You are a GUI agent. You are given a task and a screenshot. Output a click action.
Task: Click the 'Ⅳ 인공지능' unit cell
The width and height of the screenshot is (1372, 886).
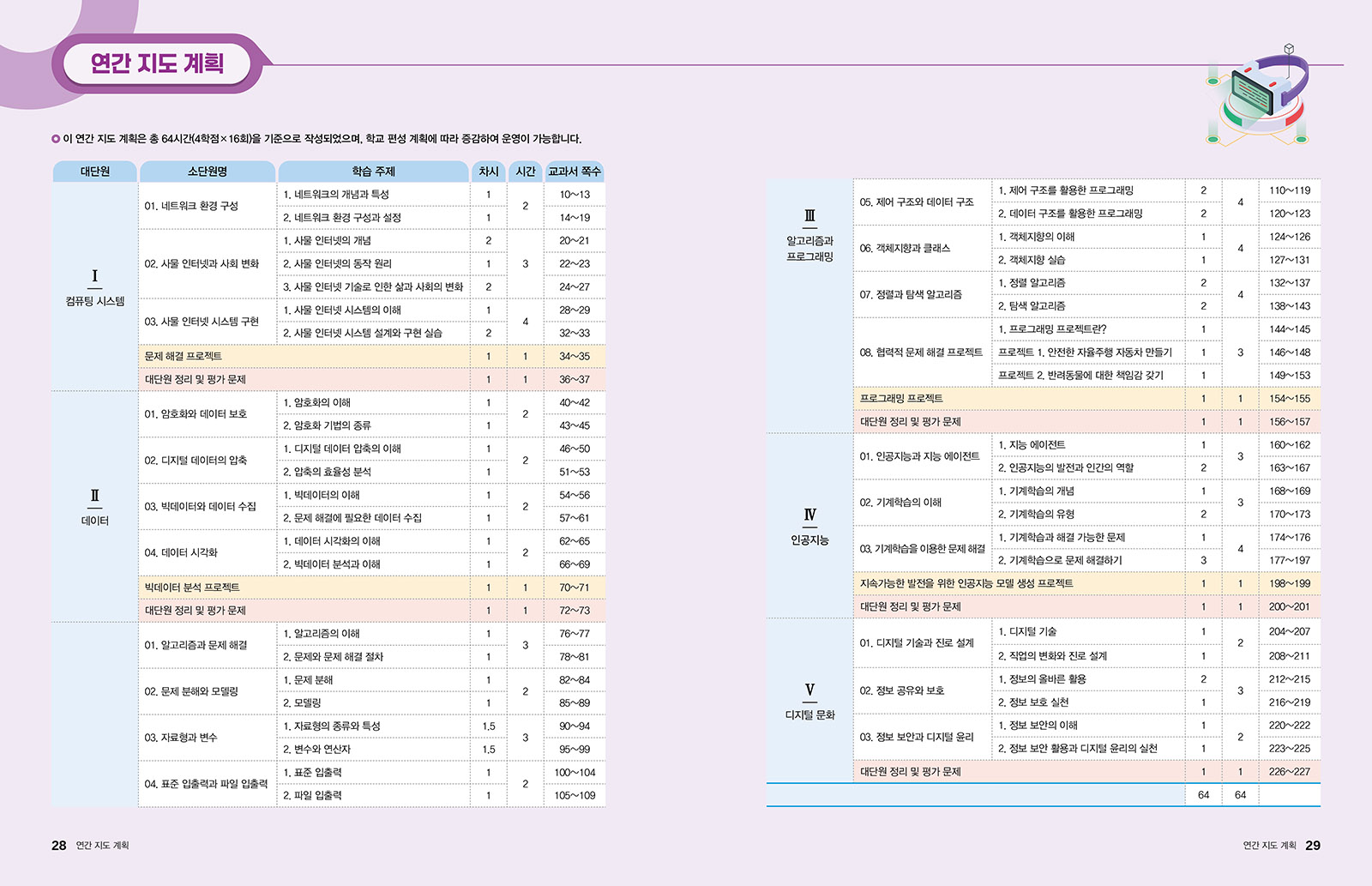coord(809,526)
